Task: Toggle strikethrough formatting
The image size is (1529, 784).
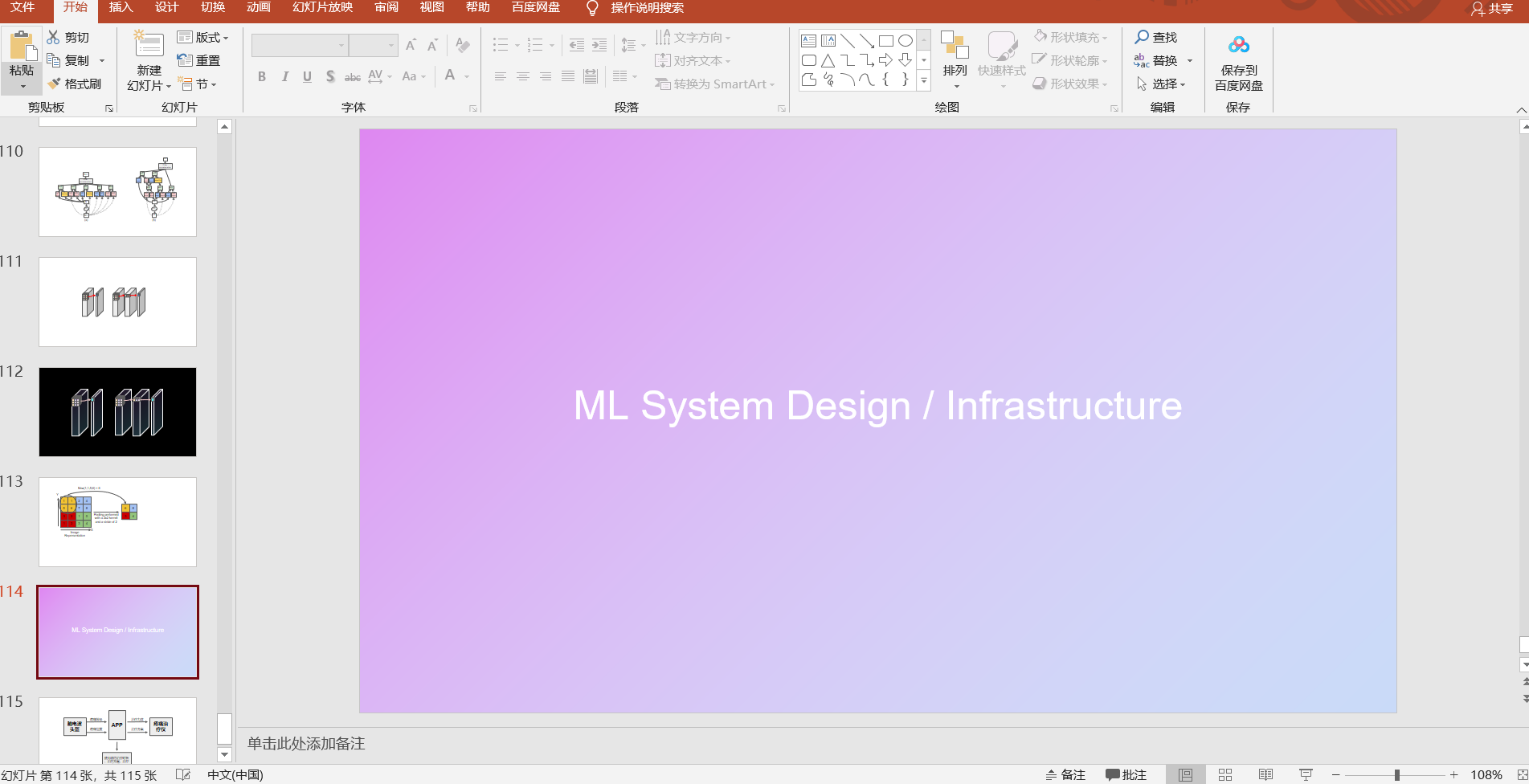Action: coord(352,77)
